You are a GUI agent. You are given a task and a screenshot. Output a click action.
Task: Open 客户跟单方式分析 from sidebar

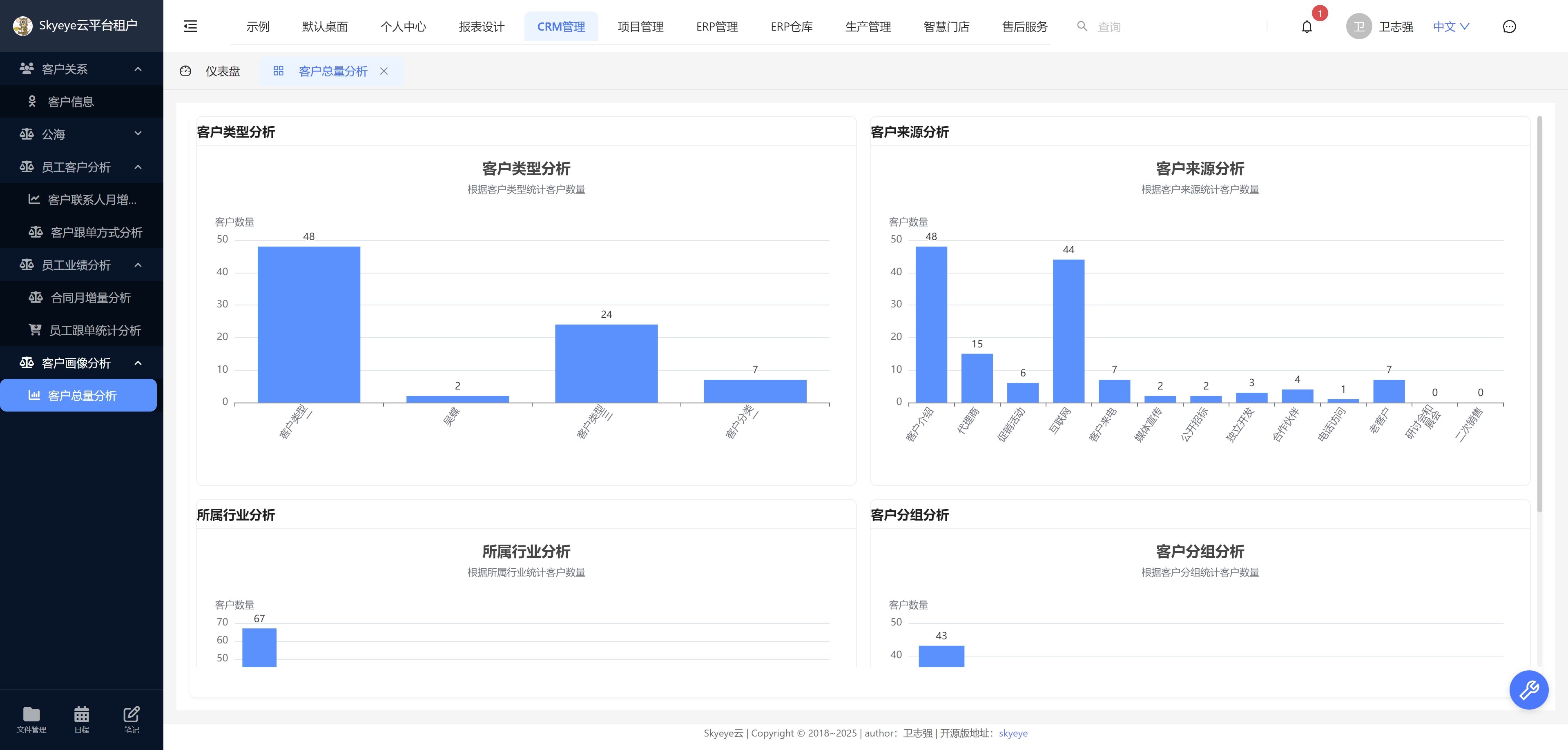tap(96, 232)
